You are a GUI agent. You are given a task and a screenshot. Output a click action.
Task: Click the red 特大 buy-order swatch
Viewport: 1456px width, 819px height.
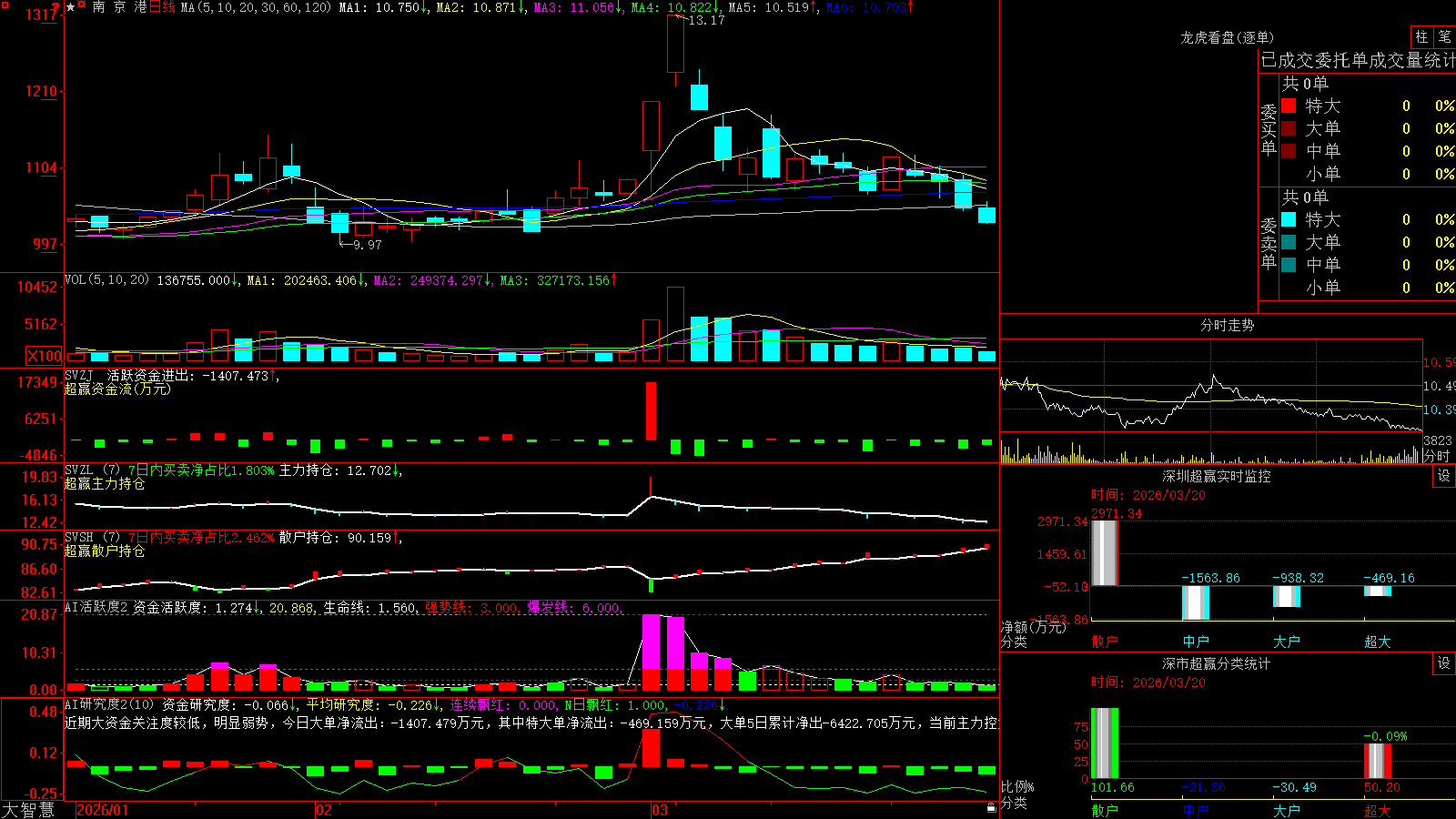[x=1289, y=106]
